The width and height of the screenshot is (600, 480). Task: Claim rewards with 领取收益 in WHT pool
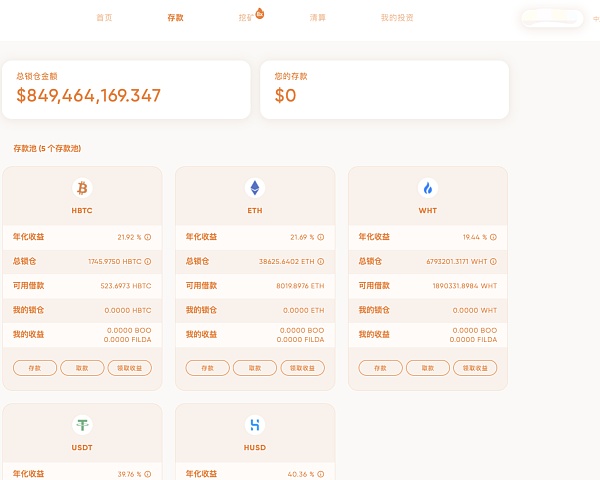coord(475,368)
